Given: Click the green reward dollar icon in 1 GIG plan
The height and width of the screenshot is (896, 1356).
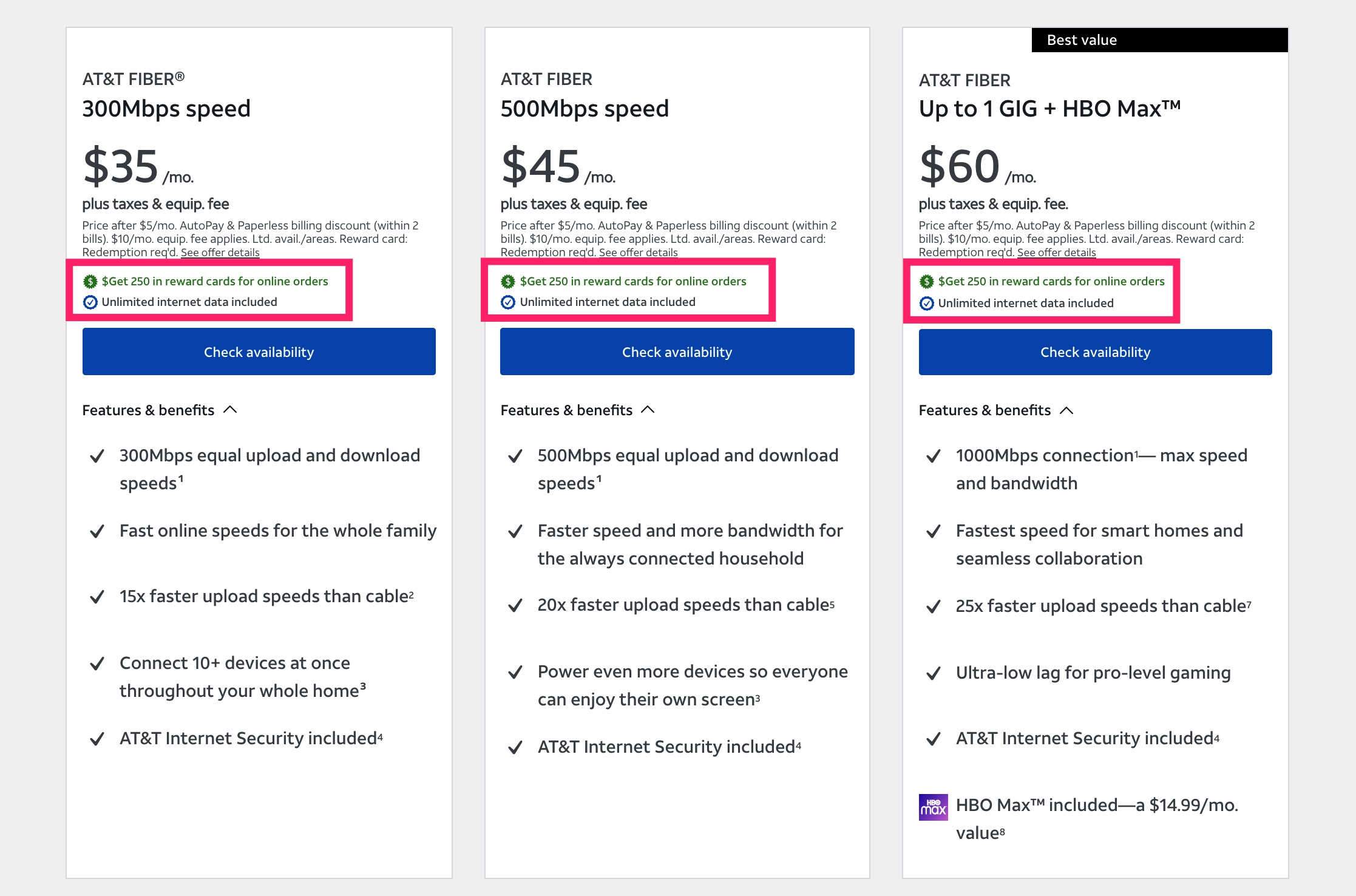Looking at the screenshot, I should tap(926, 282).
